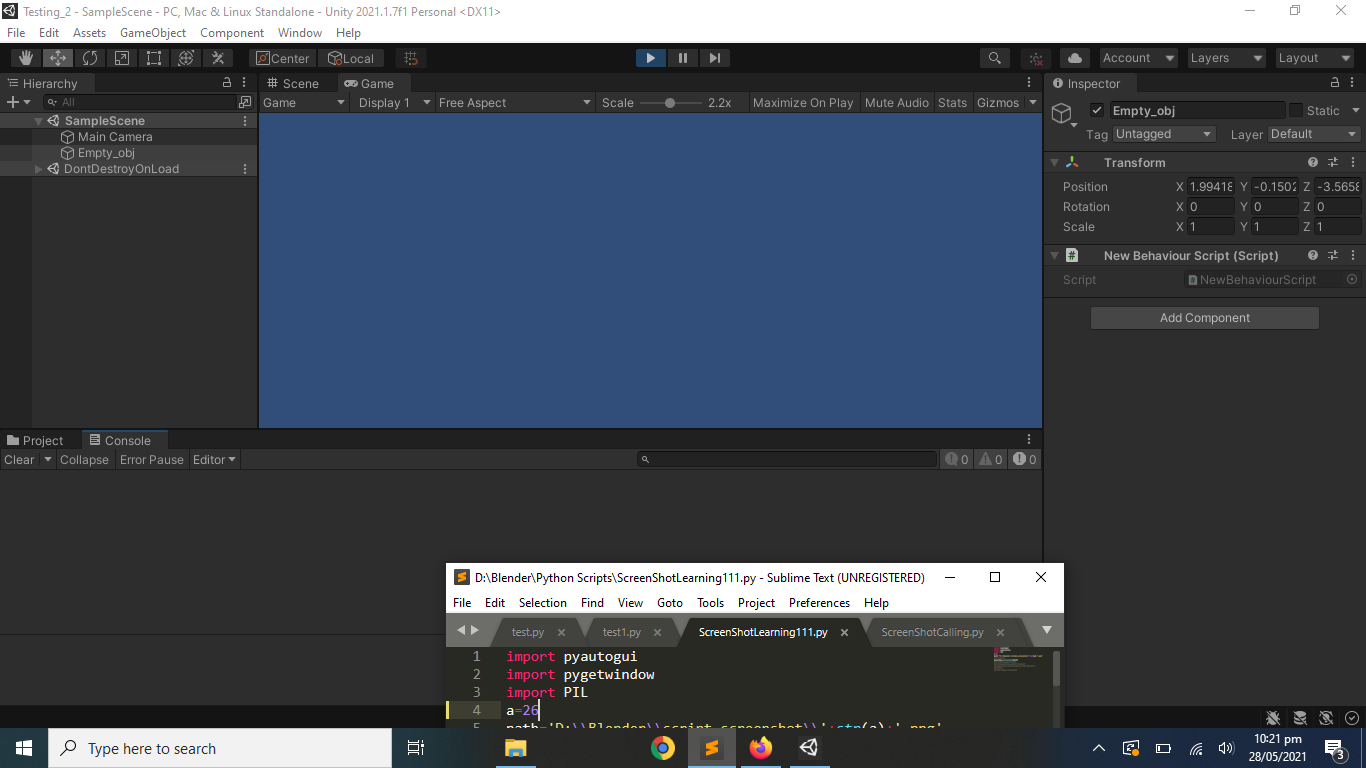Toggle Console Error Pause
Viewport: 1366px width, 768px height.
(x=152, y=460)
